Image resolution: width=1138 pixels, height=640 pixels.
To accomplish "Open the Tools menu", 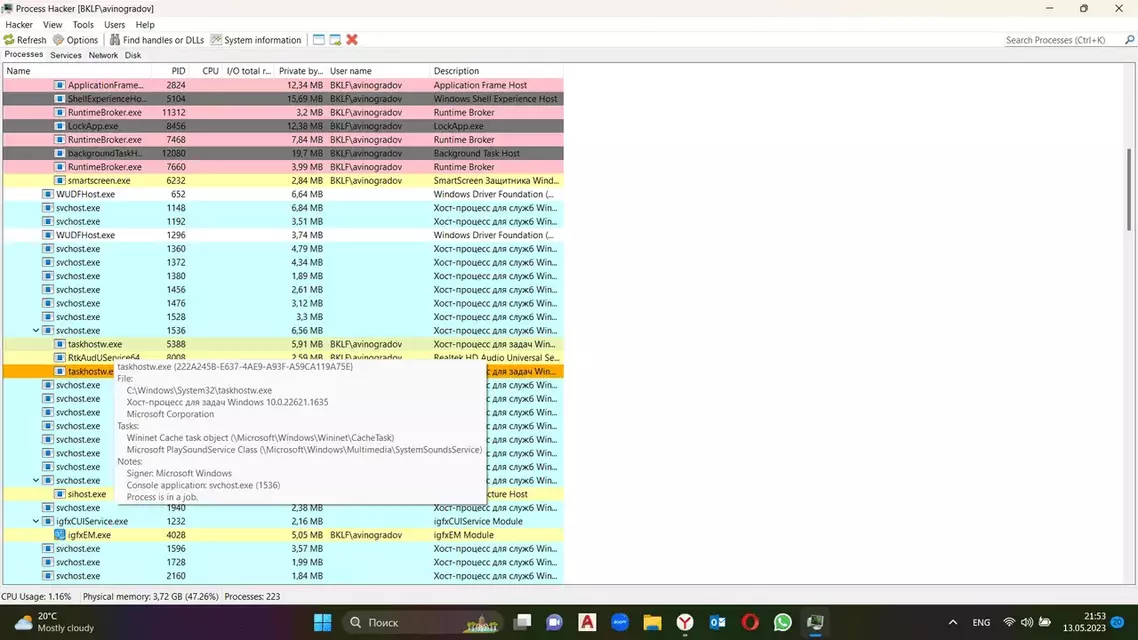I will click(x=83, y=25).
